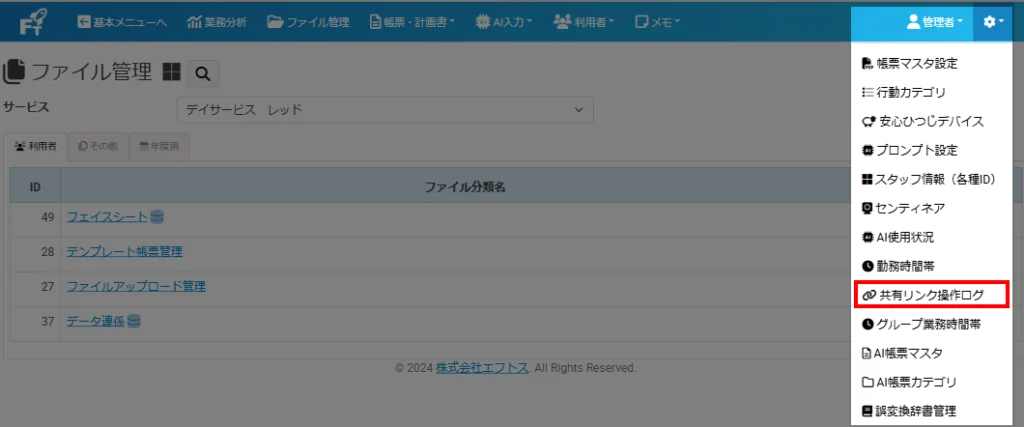This screenshot has height=427, width=1024.
Task: Open 業務分析 in the navbar
Action: pyautogui.click(x=217, y=22)
